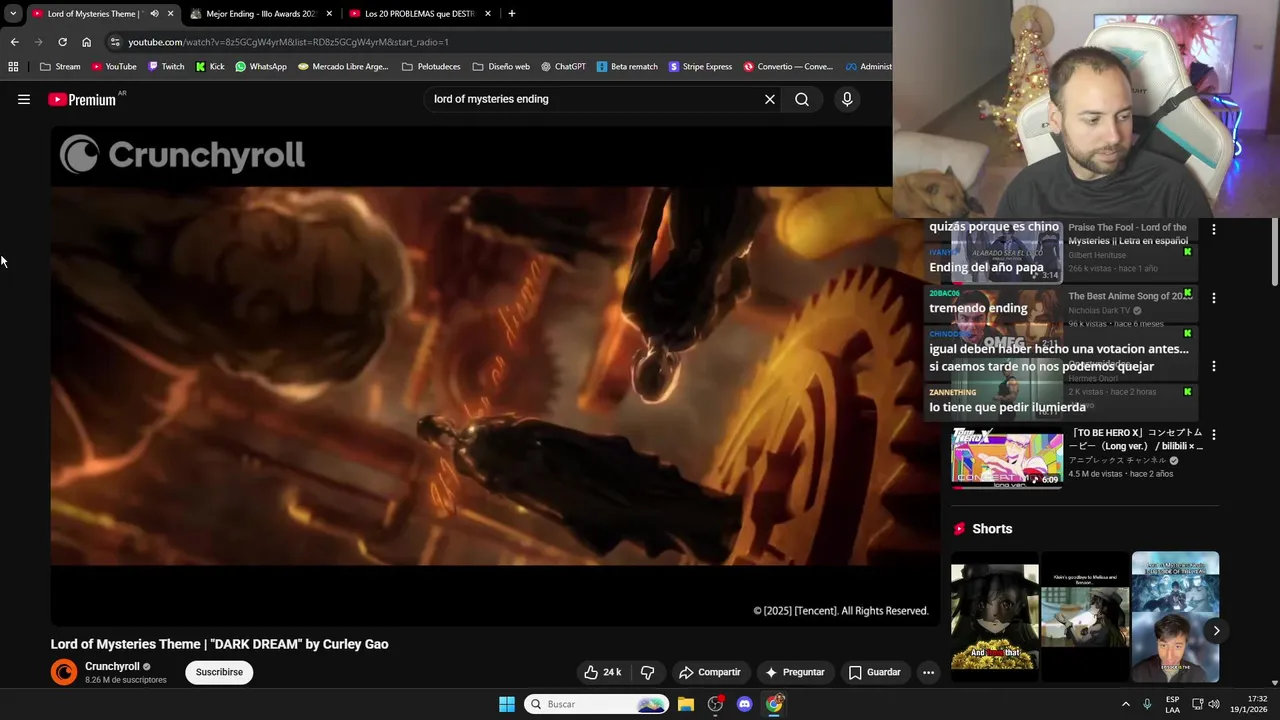This screenshot has width=1280, height=720.
Task: Click the ESP LAA language indicator
Action: [1172, 704]
